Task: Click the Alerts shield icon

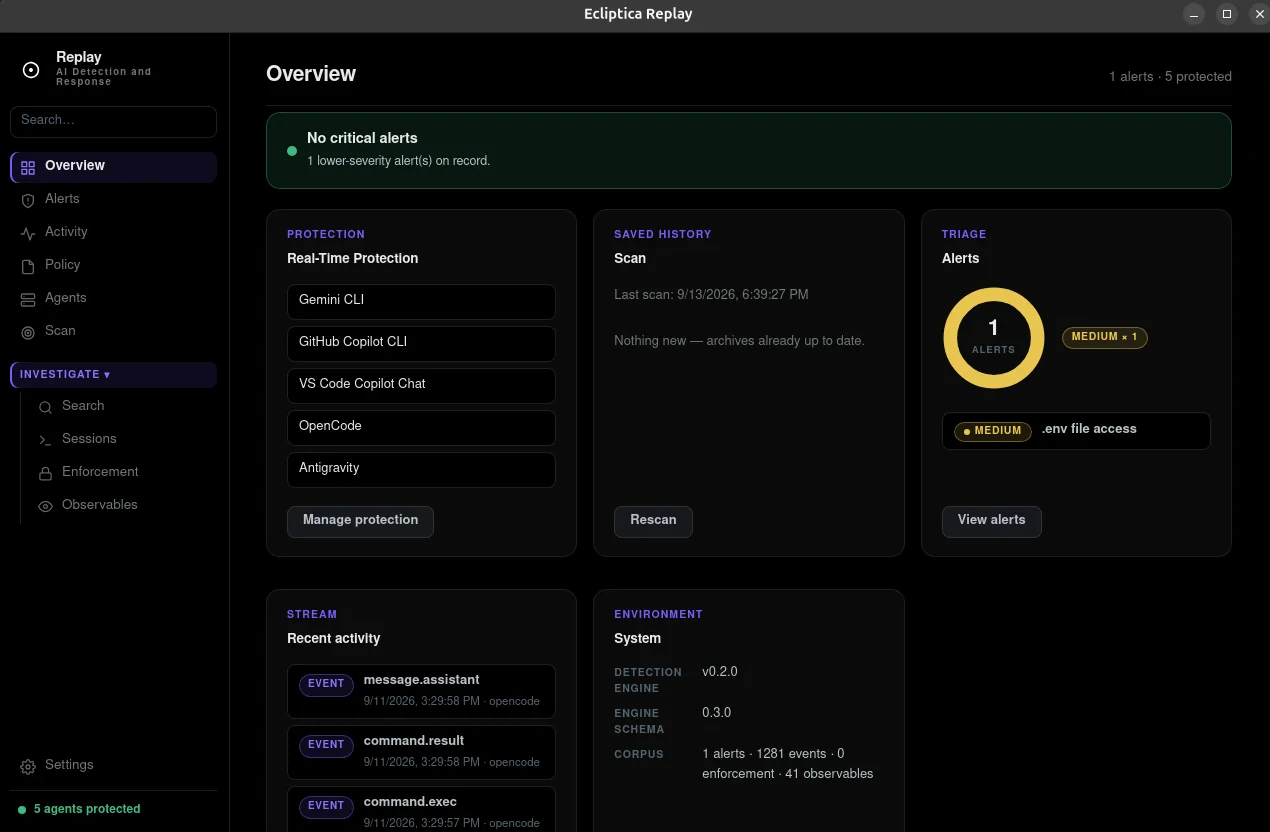Action: pos(28,200)
